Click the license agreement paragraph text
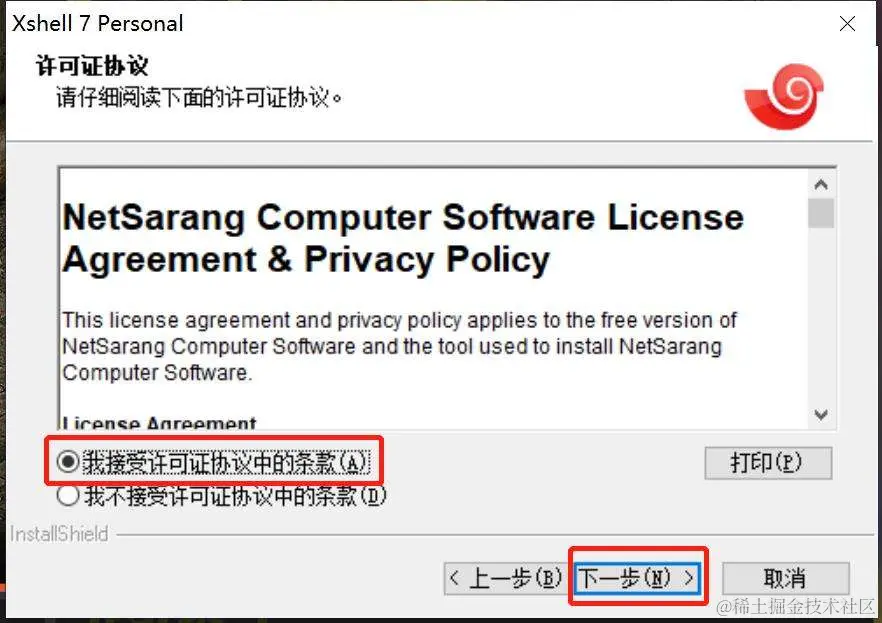 [x=399, y=346]
